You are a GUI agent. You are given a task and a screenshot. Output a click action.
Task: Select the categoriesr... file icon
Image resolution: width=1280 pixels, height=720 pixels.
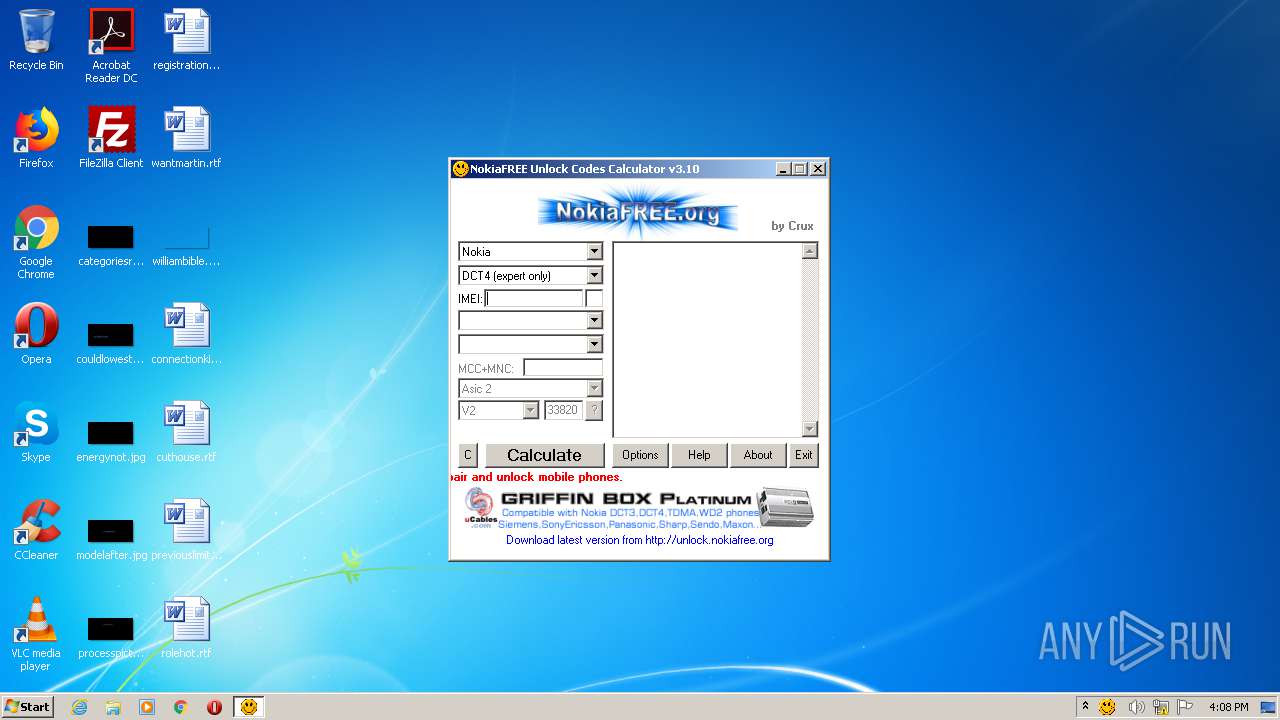111,246
